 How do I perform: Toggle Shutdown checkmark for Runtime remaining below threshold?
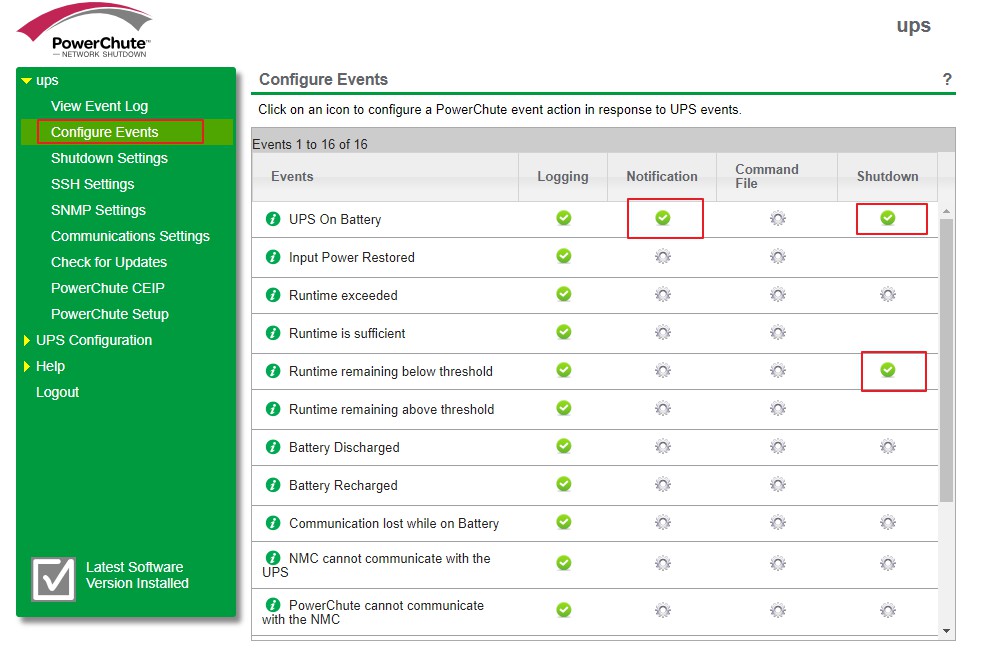(887, 370)
